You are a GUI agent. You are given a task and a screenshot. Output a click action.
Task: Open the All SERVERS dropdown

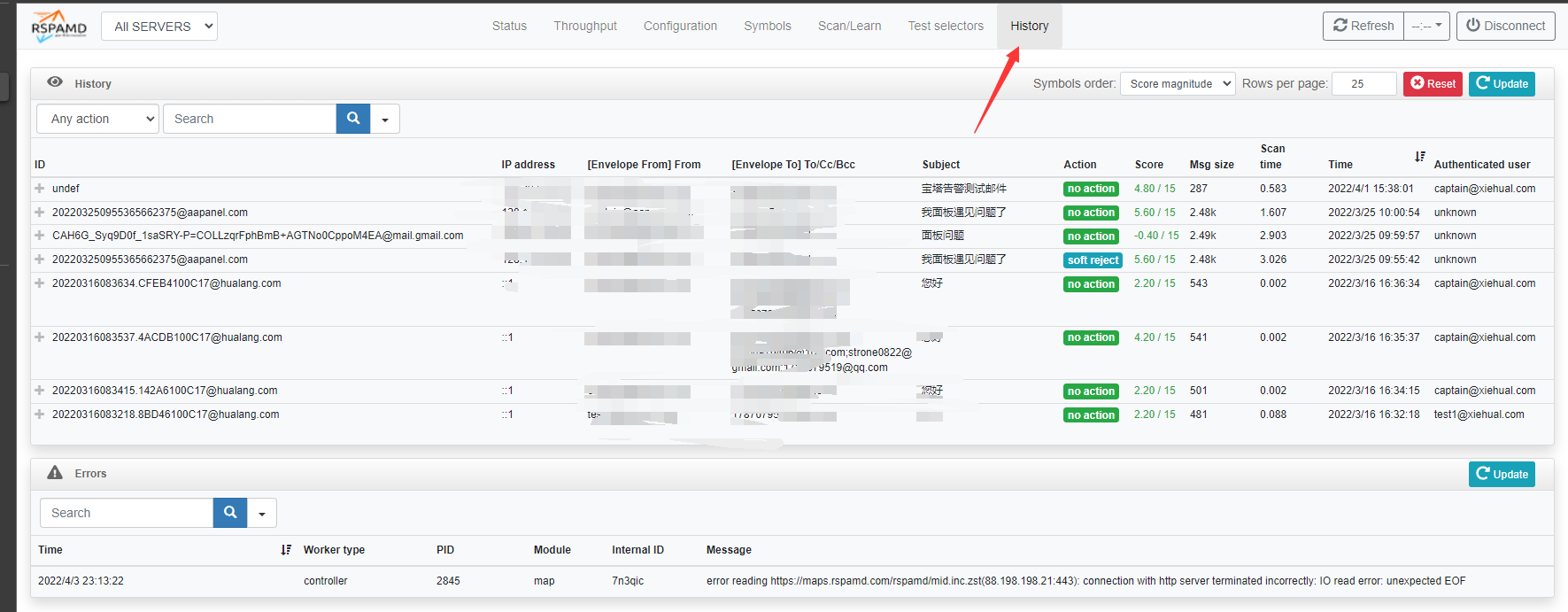click(x=159, y=27)
